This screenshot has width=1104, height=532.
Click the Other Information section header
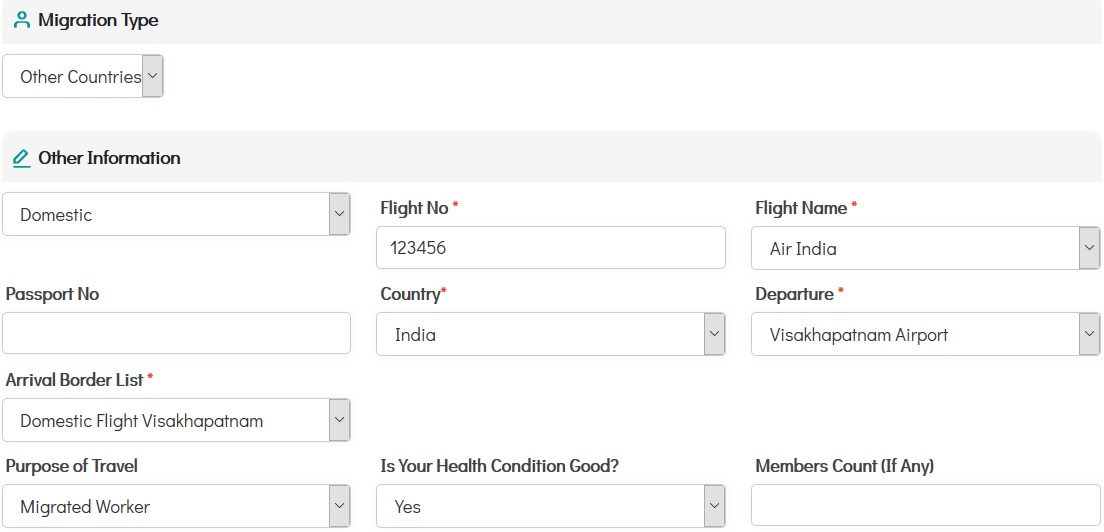109,158
